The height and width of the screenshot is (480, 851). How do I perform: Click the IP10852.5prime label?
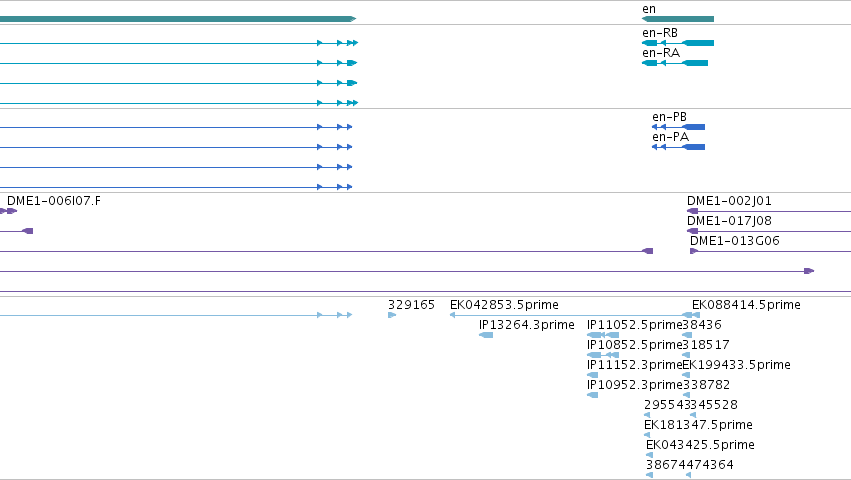coord(634,345)
